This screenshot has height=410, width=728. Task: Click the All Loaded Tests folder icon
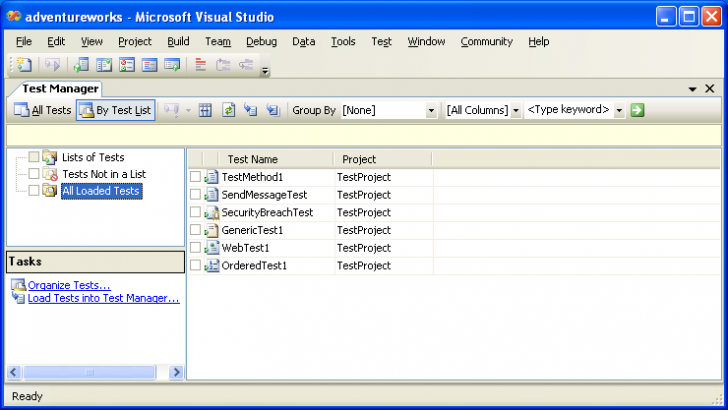pyautogui.click(x=50, y=191)
